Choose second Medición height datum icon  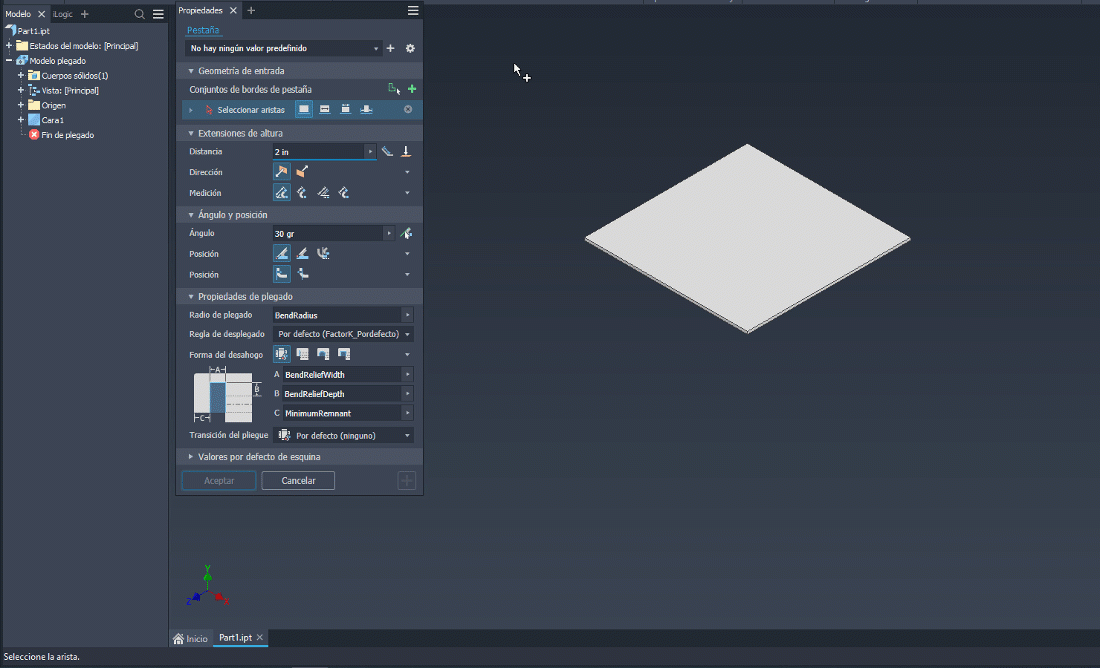[302, 193]
